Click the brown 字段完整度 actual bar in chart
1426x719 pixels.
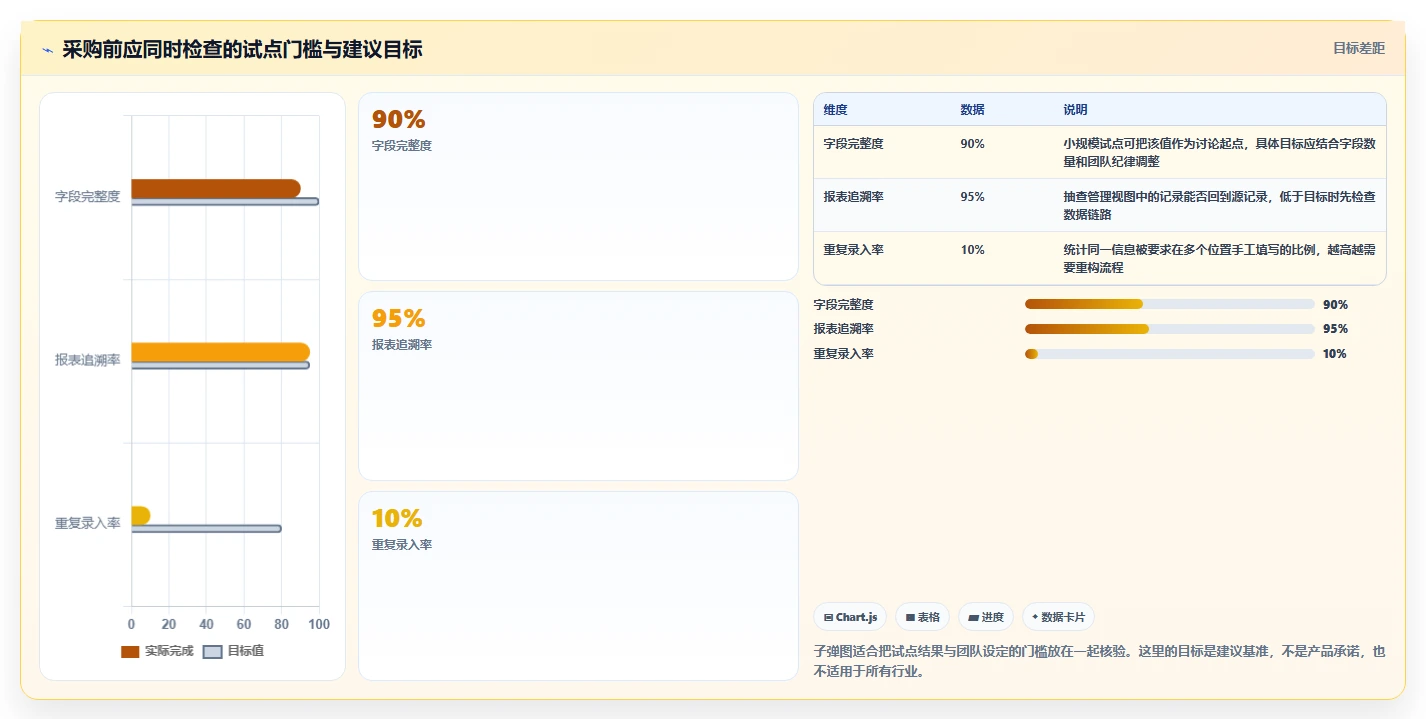pos(216,188)
